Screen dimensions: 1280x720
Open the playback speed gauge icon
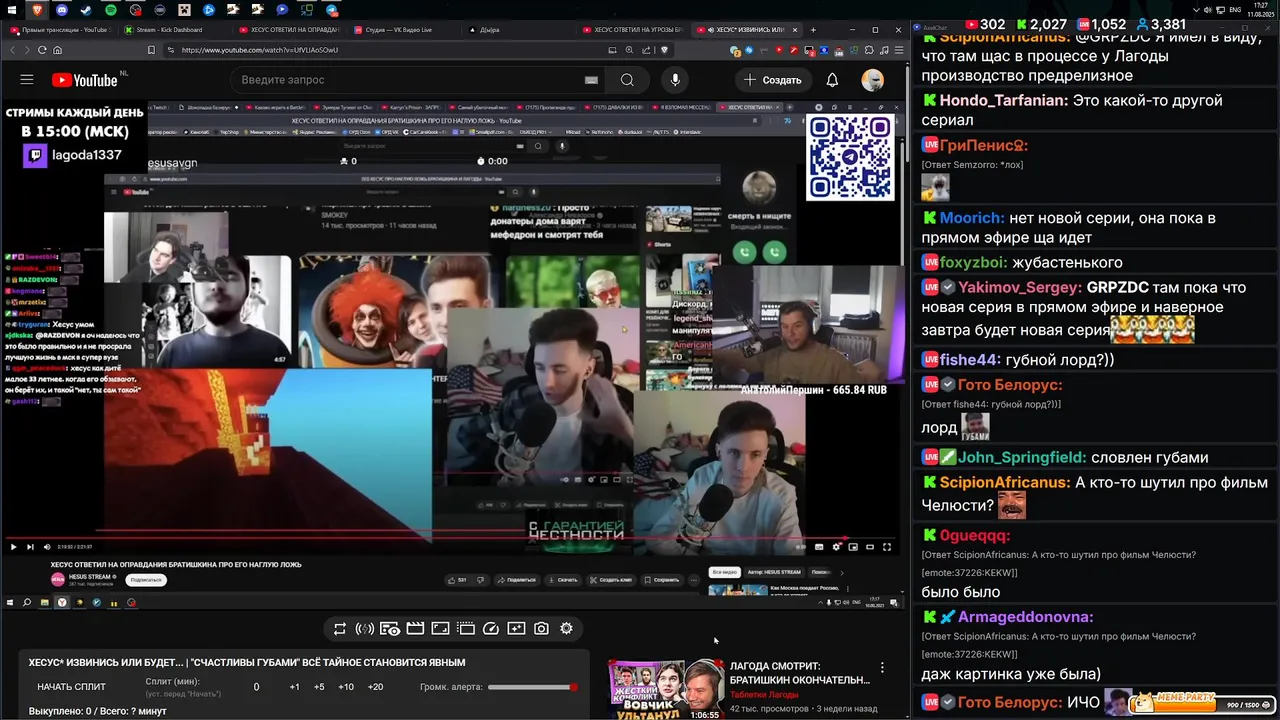pyautogui.click(x=491, y=629)
